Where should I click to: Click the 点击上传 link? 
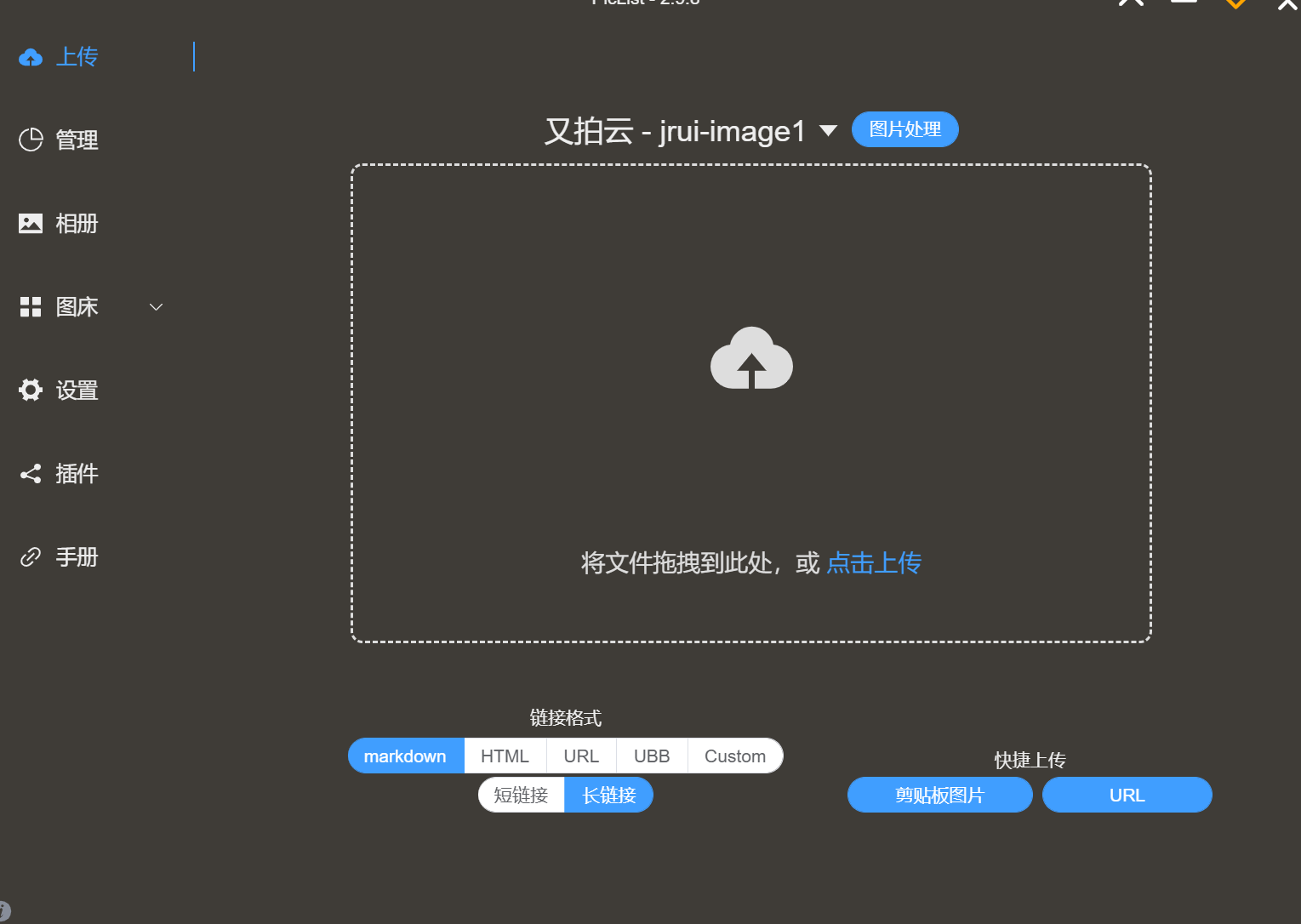click(x=874, y=562)
